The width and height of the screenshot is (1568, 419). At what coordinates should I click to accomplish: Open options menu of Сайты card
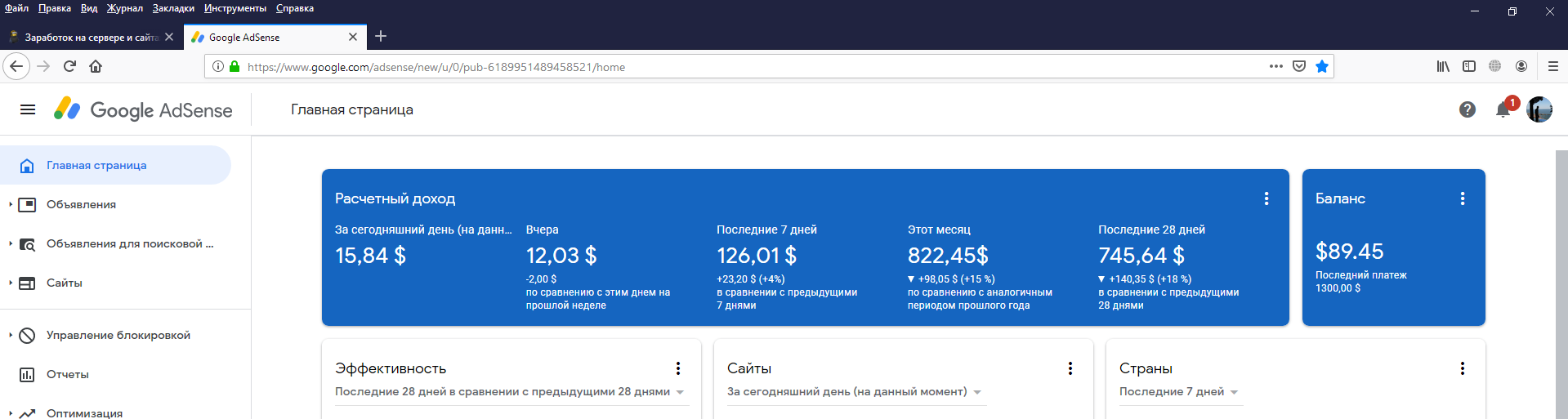point(1070,368)
